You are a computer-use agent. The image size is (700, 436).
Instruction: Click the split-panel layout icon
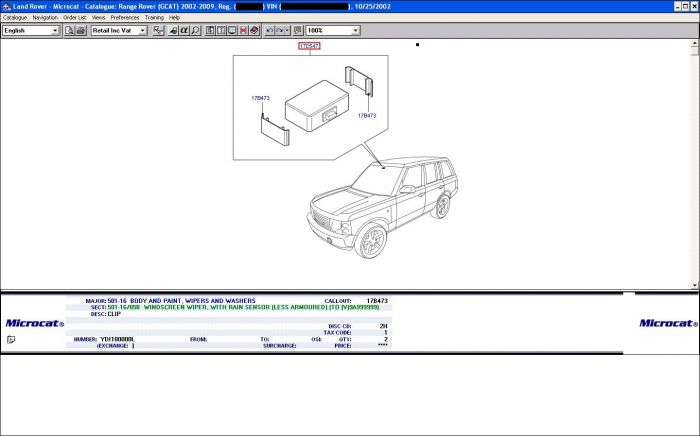pyautogui.click(x=210, y=30)
